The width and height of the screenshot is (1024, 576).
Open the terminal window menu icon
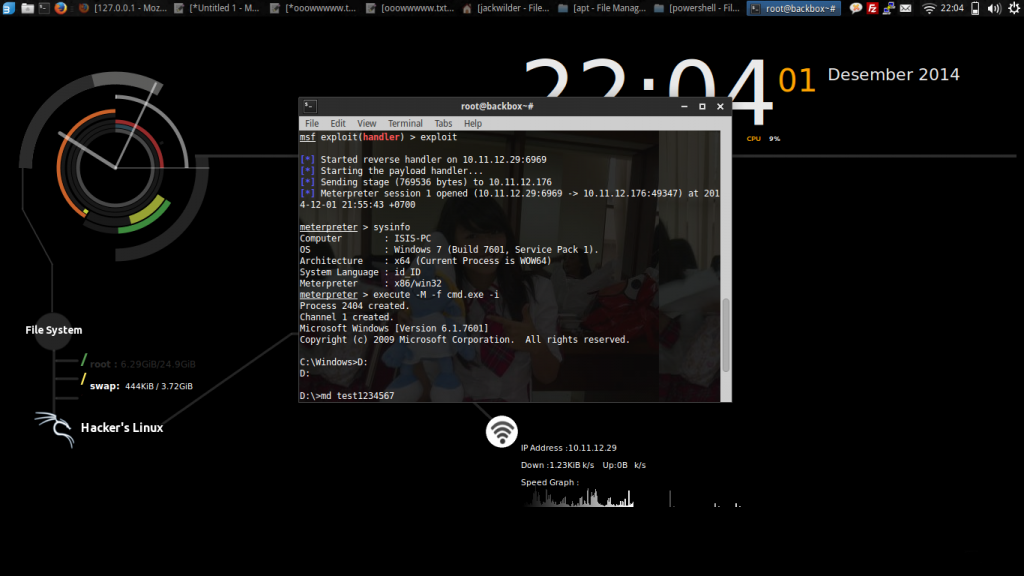click(x=310, y=106)
